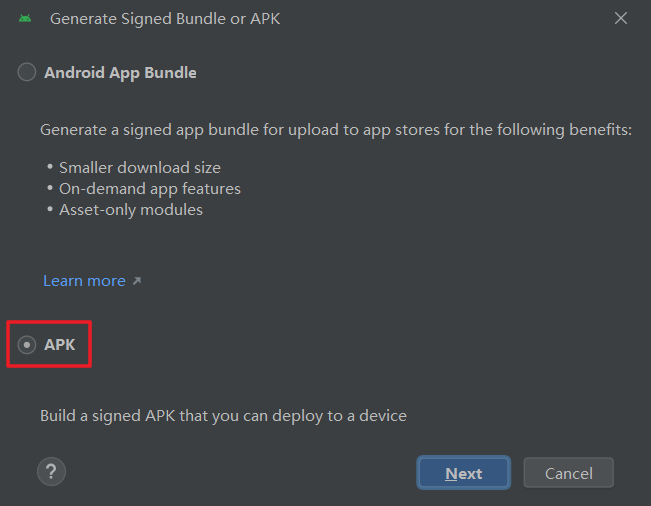
Task: Click the "APK" option label text
Action: [x=60, y=345]
